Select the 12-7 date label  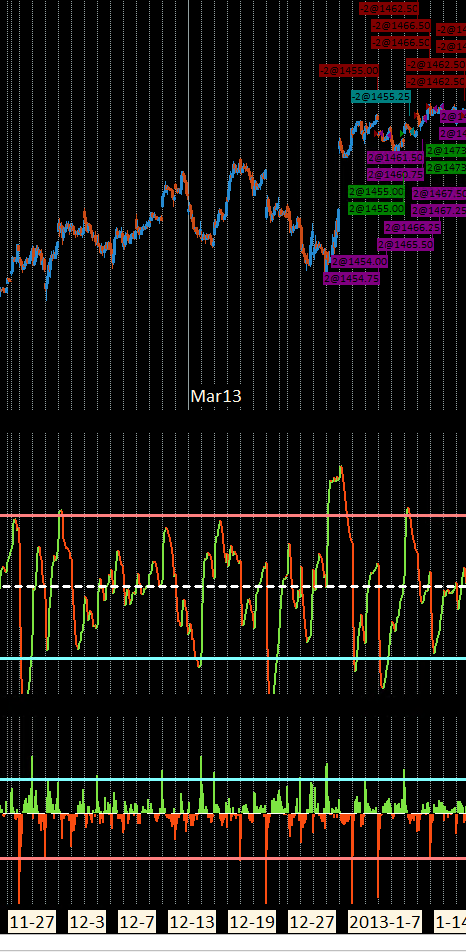click(137, 922)
